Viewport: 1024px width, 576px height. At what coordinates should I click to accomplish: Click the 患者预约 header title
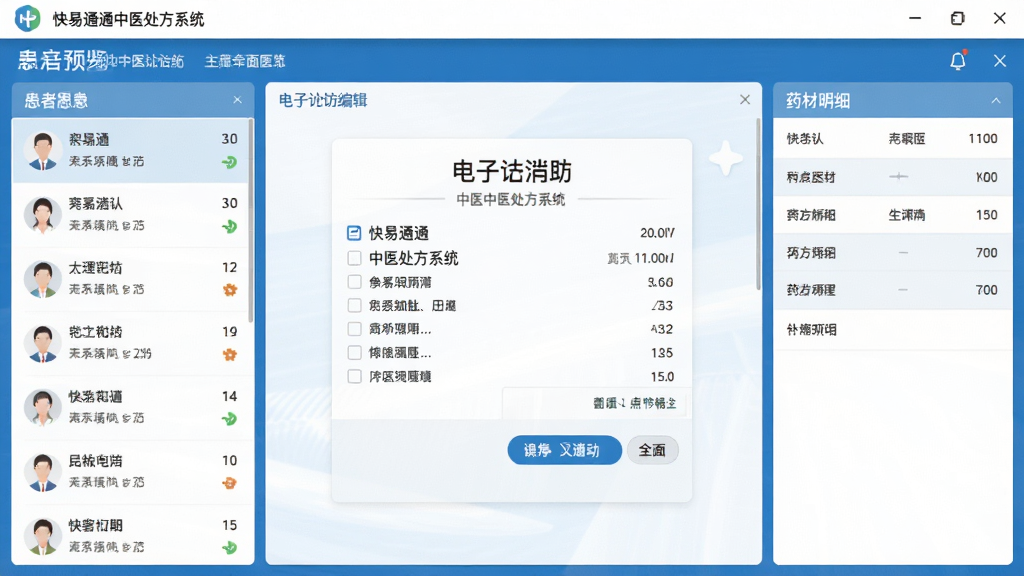[x=62, y=61]
